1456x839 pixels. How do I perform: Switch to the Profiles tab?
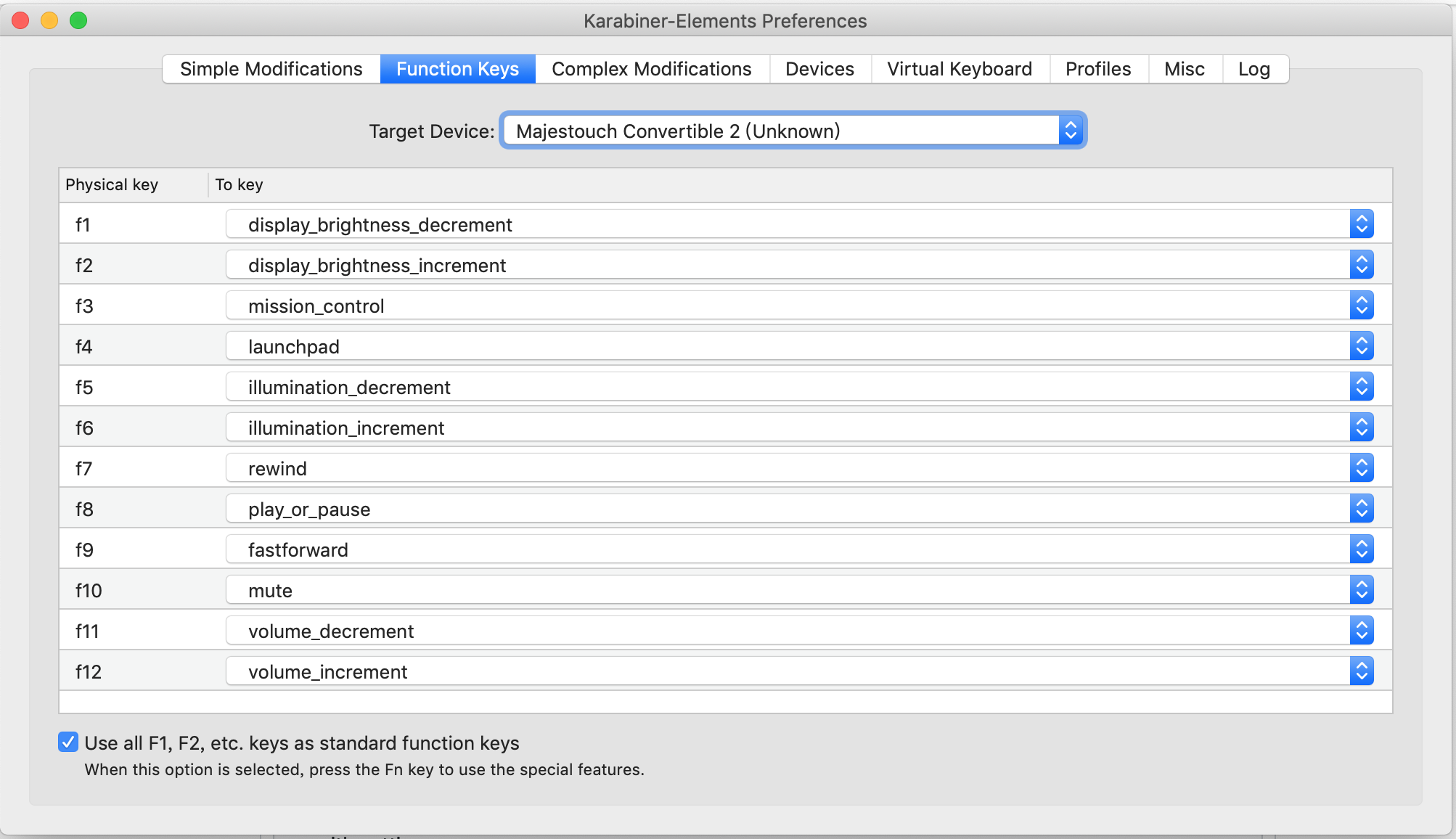point(1097,69)
